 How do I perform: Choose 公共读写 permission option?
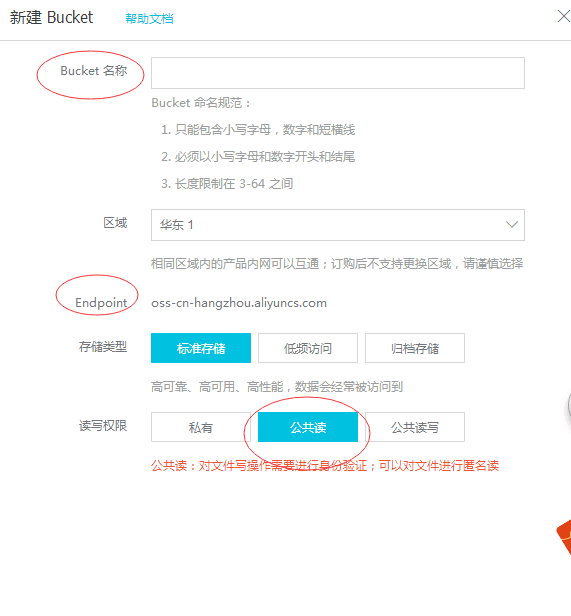click(415, 427)
